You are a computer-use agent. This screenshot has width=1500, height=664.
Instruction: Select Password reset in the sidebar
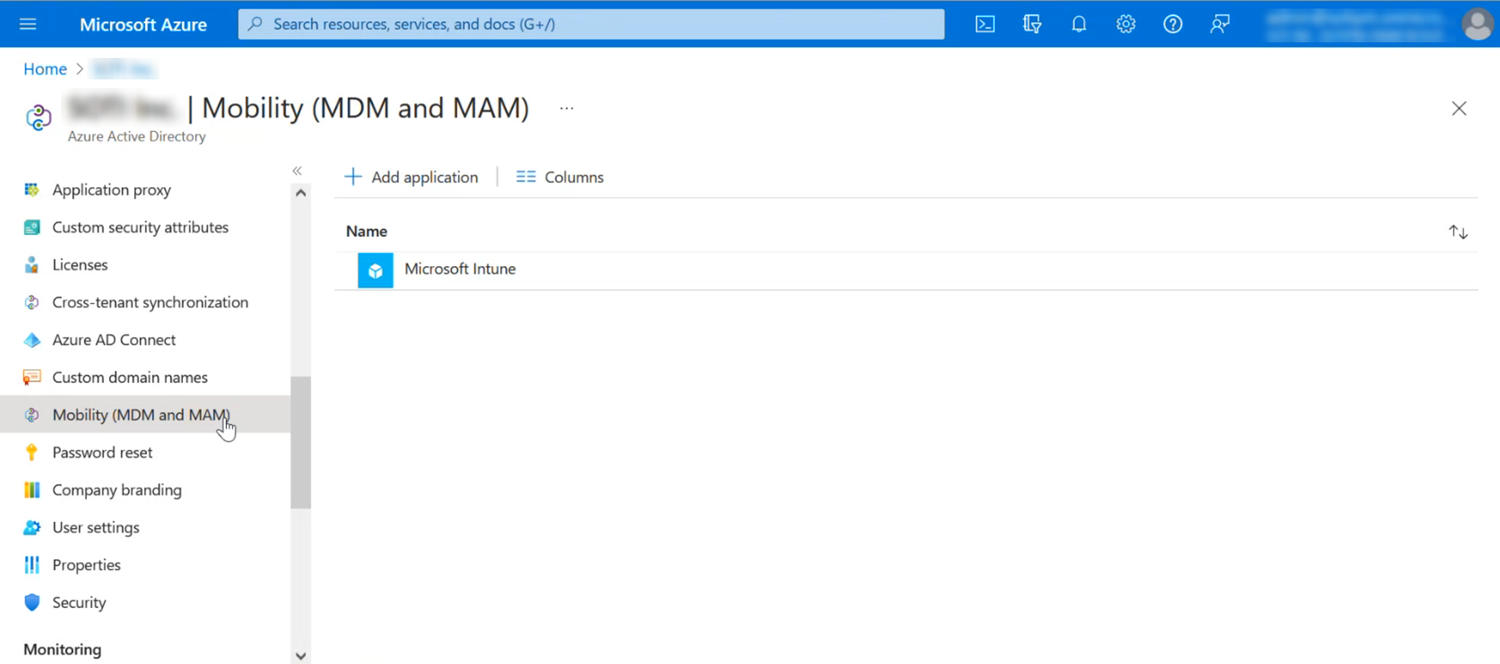click(x=101, y=452)
